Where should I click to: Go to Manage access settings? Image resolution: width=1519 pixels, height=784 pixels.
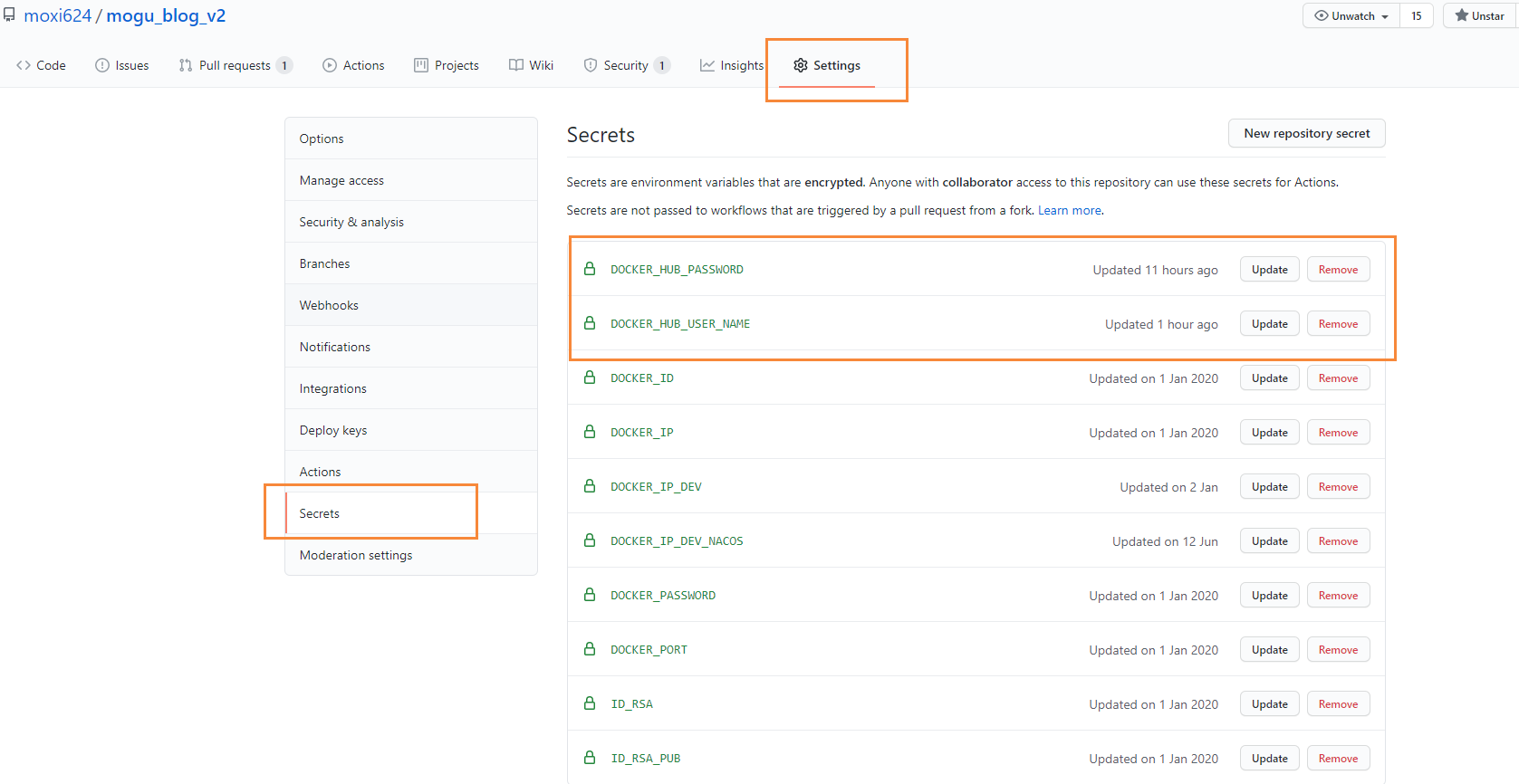(x=411, y=180)
